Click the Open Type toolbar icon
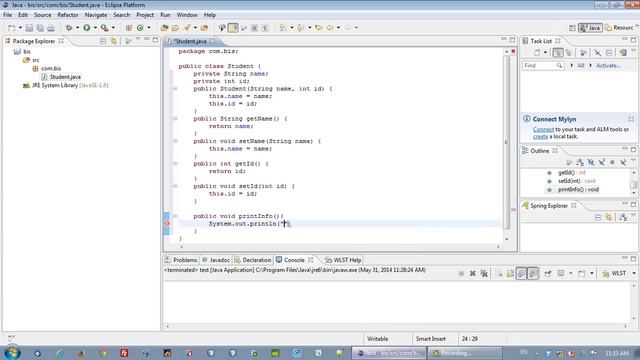Viewport: 640px width, 360px height. 164,28
